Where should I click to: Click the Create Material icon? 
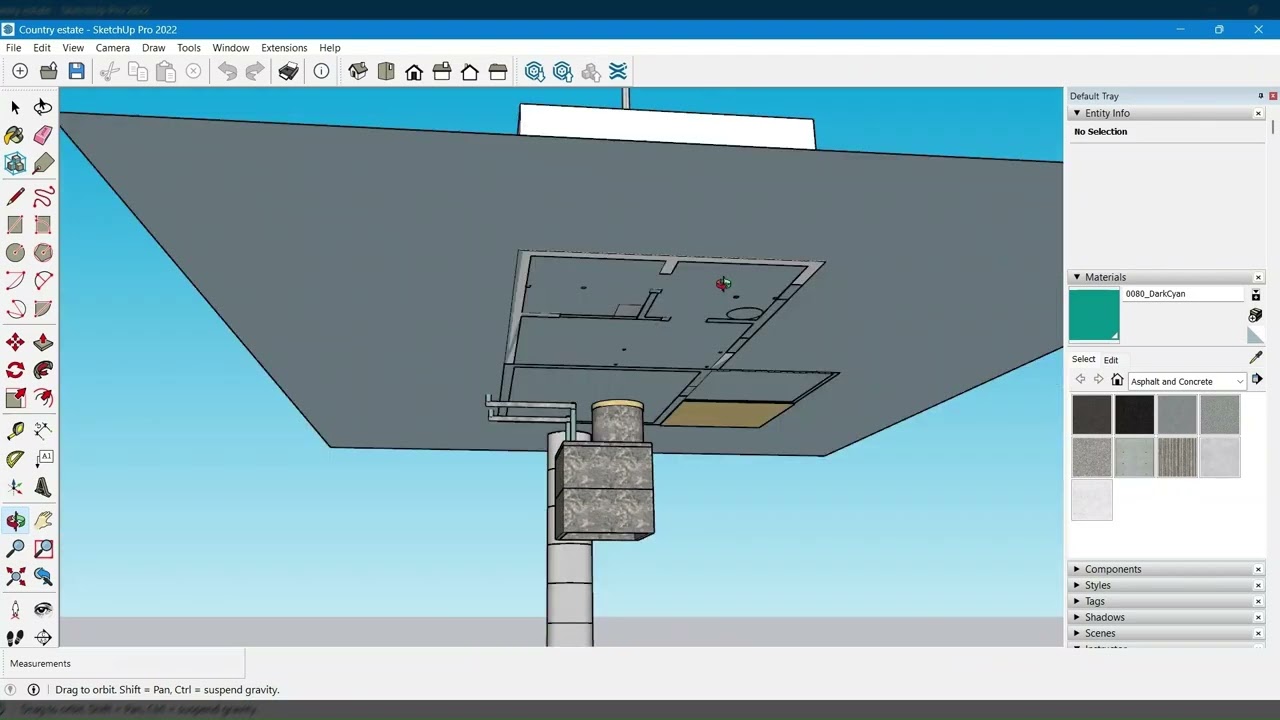click(1255, 315)
